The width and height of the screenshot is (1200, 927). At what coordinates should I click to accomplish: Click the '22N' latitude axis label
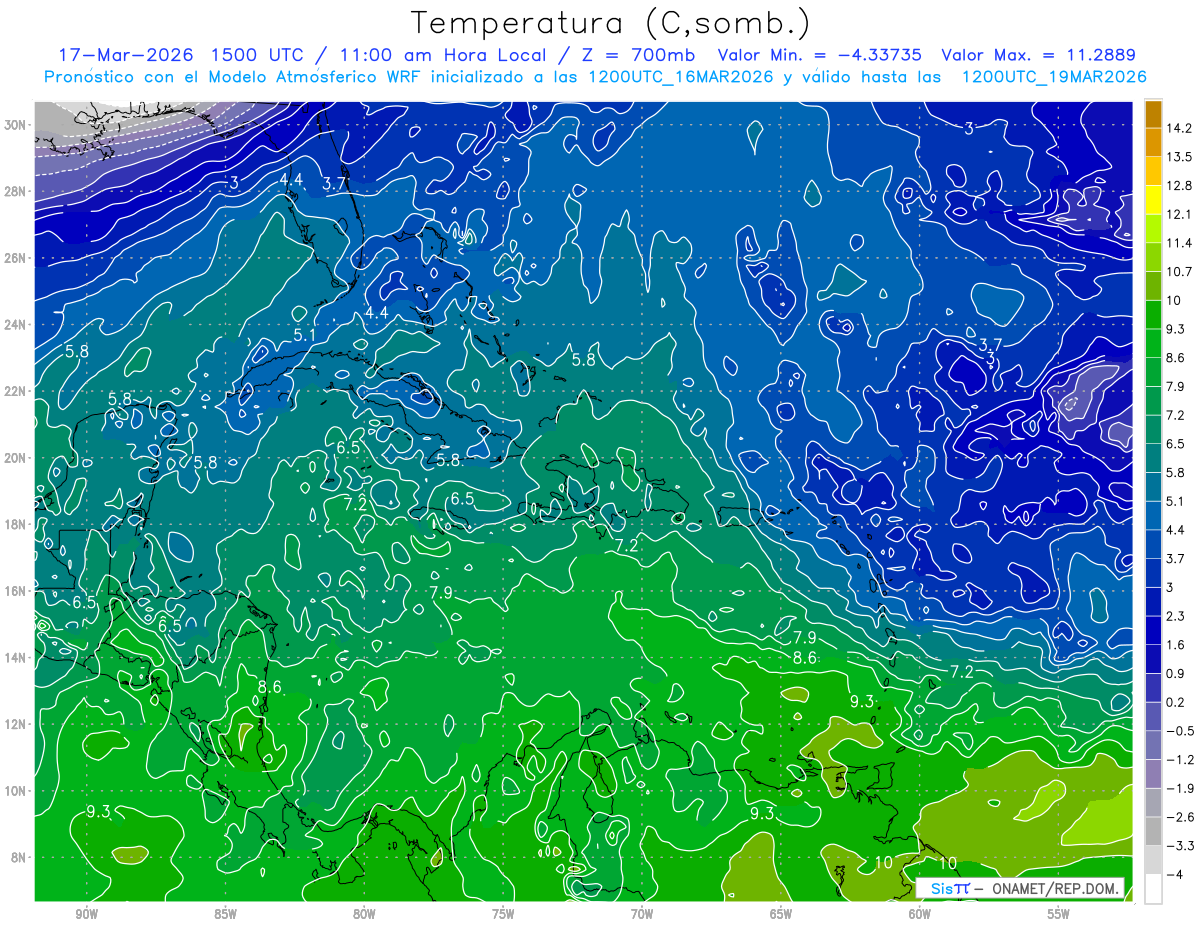coord(15,391)
